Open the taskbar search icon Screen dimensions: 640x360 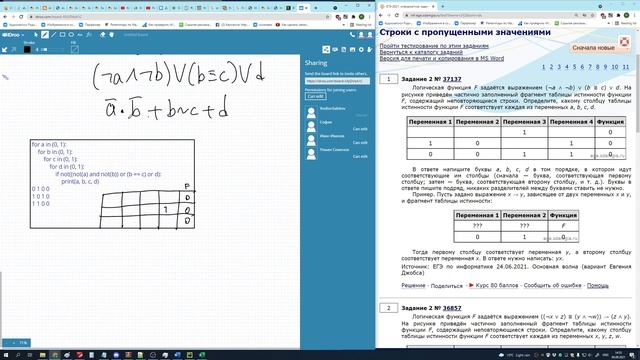[x=18, y=355]
